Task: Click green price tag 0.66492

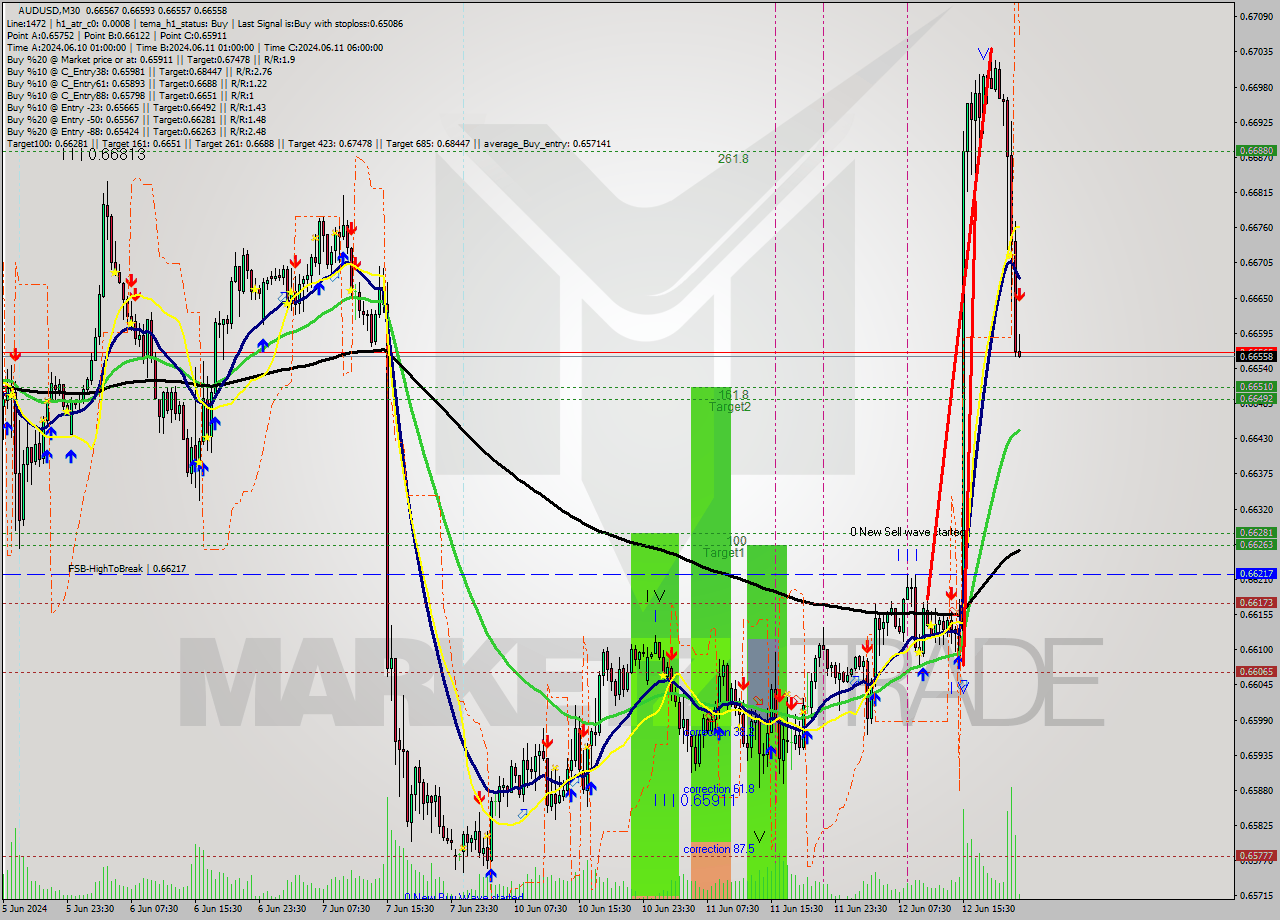Action: point(1255,398)
